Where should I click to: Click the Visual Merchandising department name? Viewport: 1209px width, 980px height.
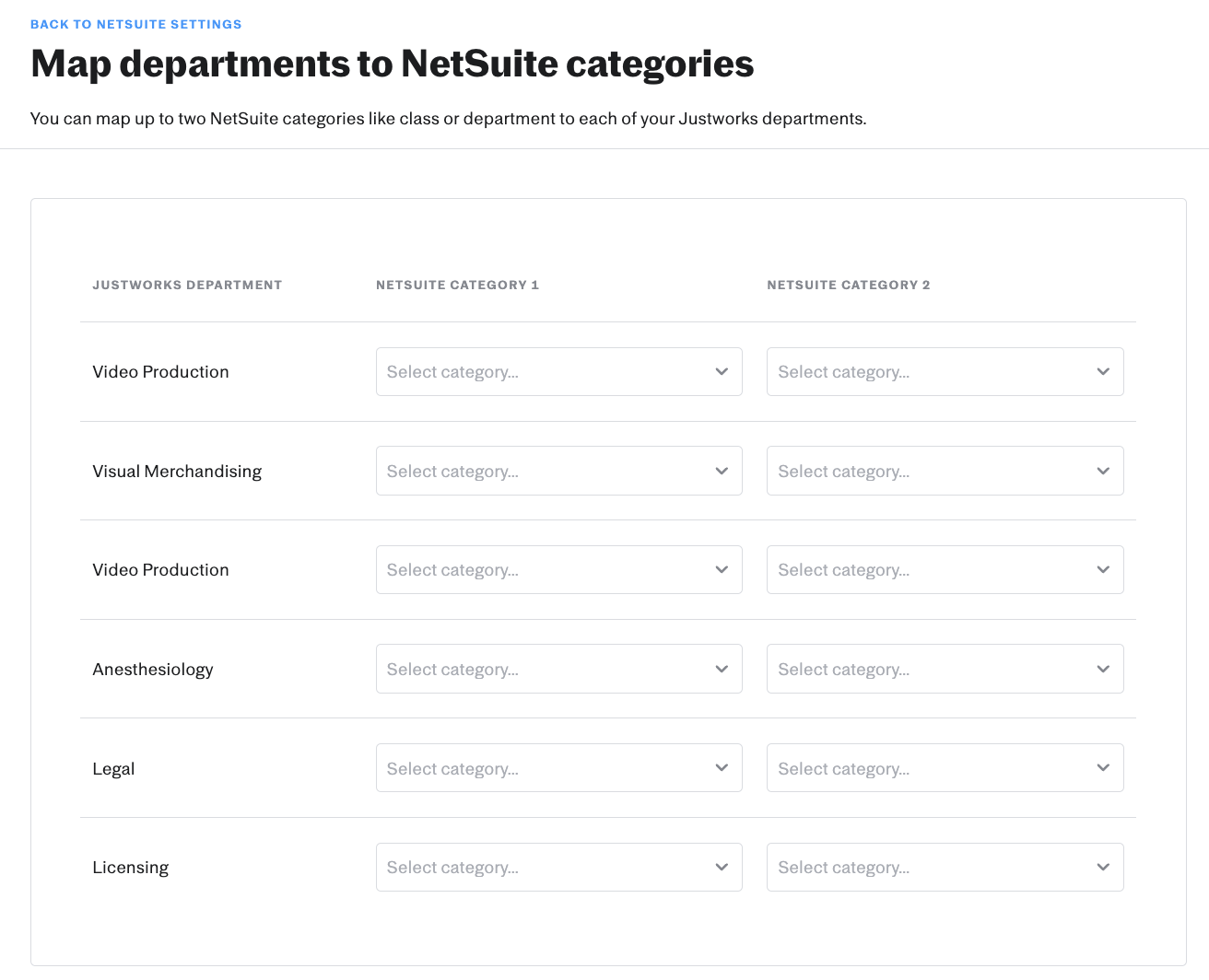coord(177,472)
